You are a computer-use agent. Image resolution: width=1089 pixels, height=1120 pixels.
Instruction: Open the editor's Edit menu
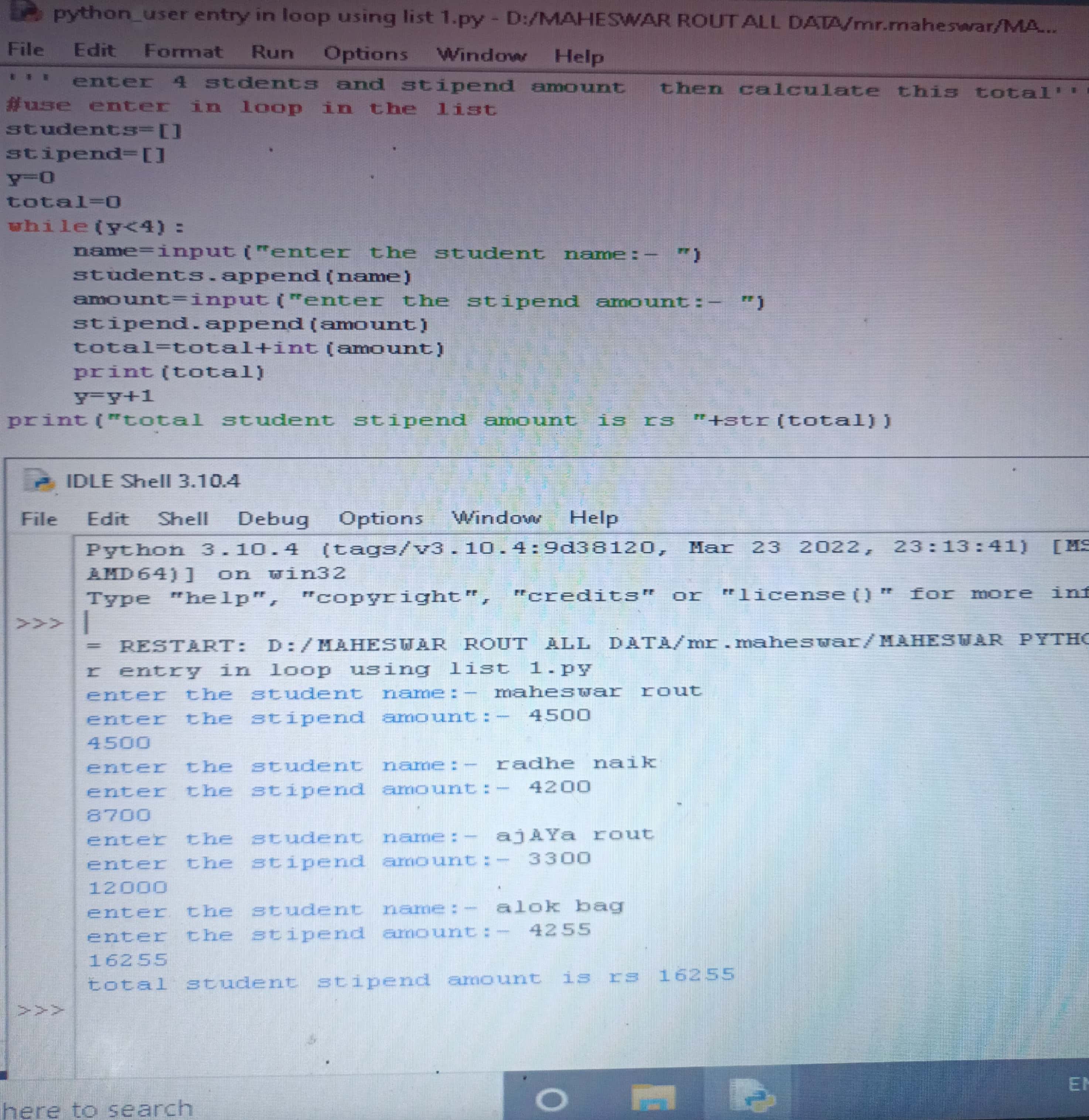click(94, 50)
